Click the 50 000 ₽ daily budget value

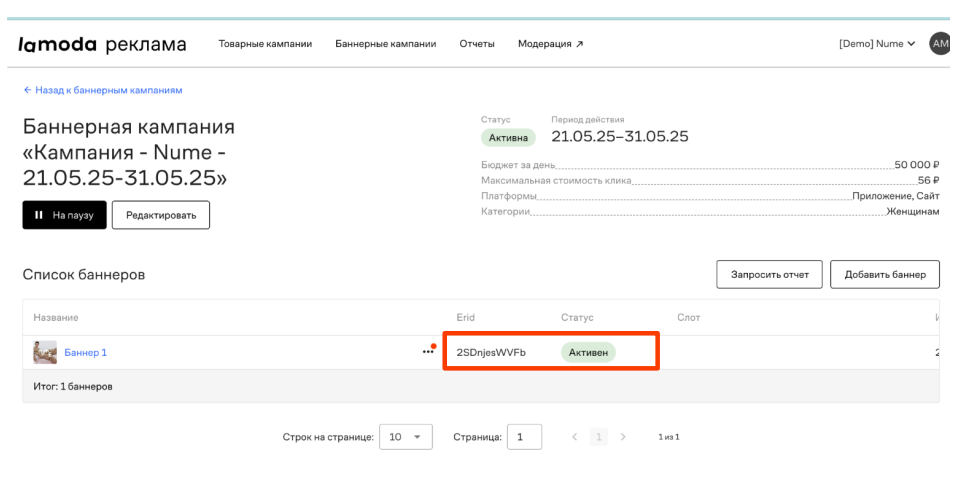click(916, 165)
